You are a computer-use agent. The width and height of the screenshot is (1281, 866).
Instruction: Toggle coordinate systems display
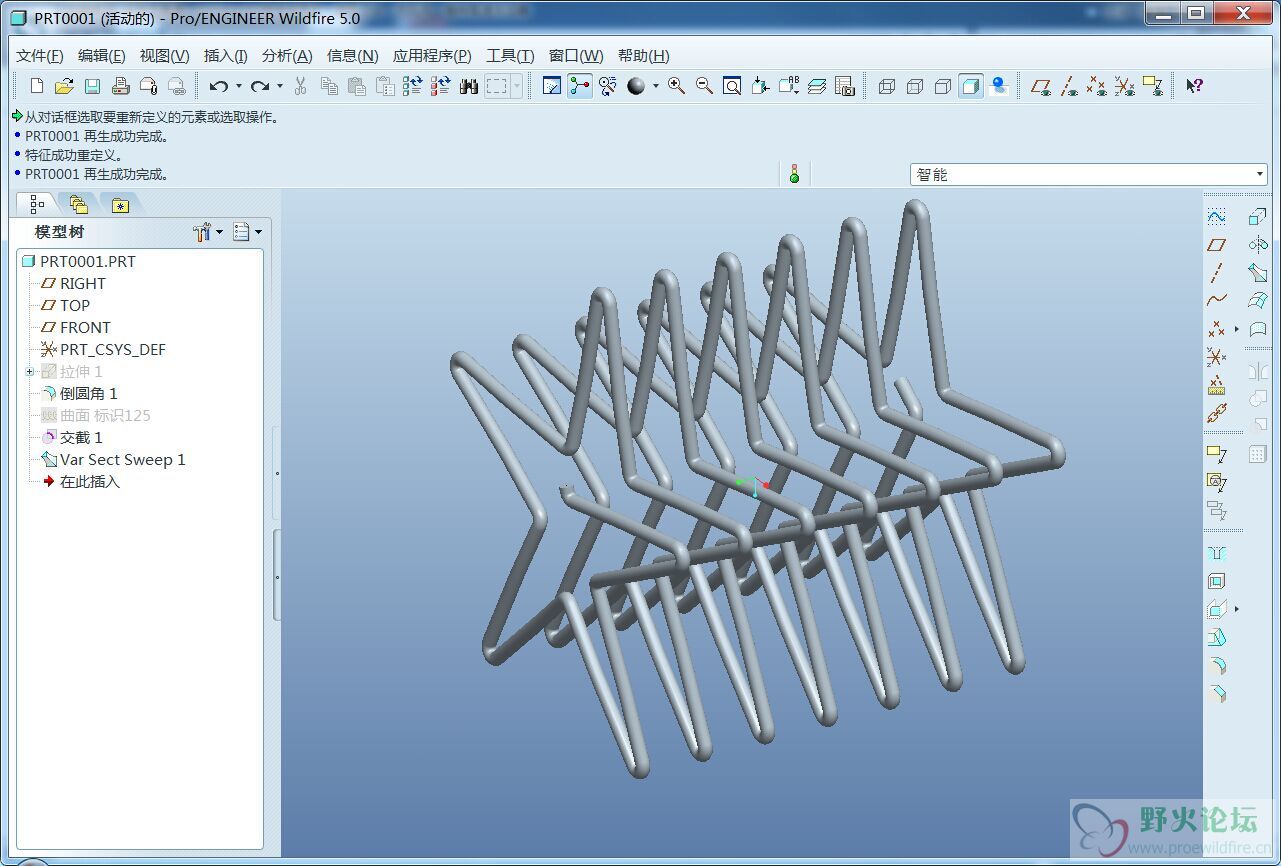1125,86
